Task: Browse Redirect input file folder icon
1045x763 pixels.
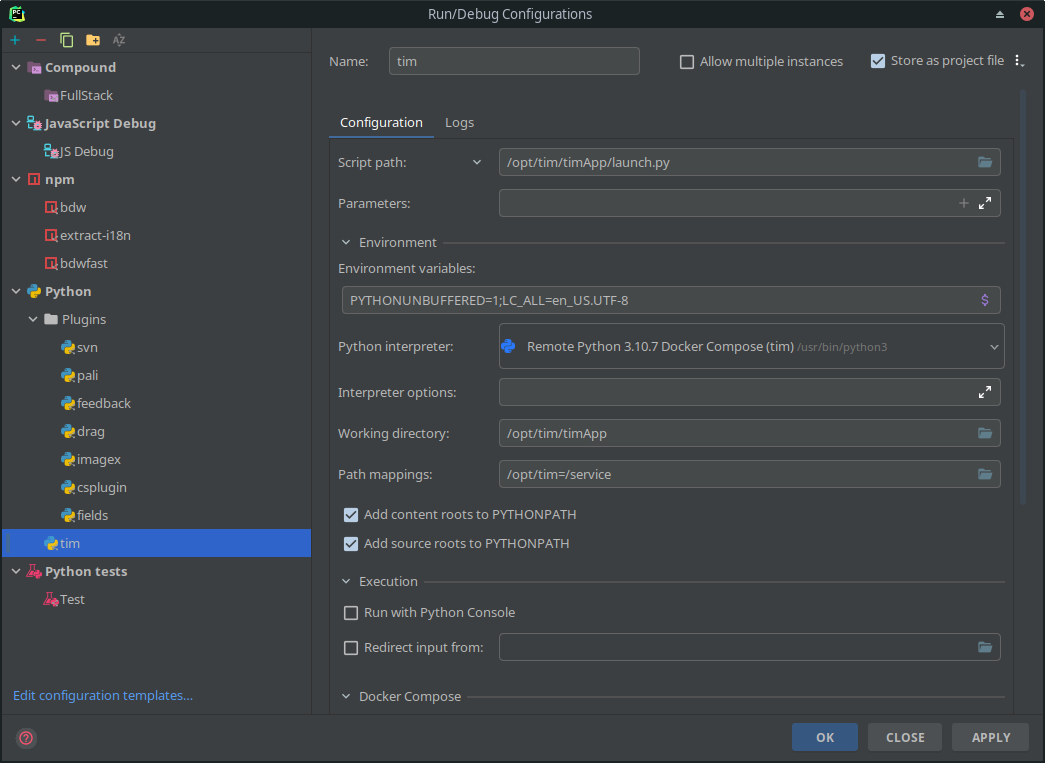Action: (x=984, y=648)
